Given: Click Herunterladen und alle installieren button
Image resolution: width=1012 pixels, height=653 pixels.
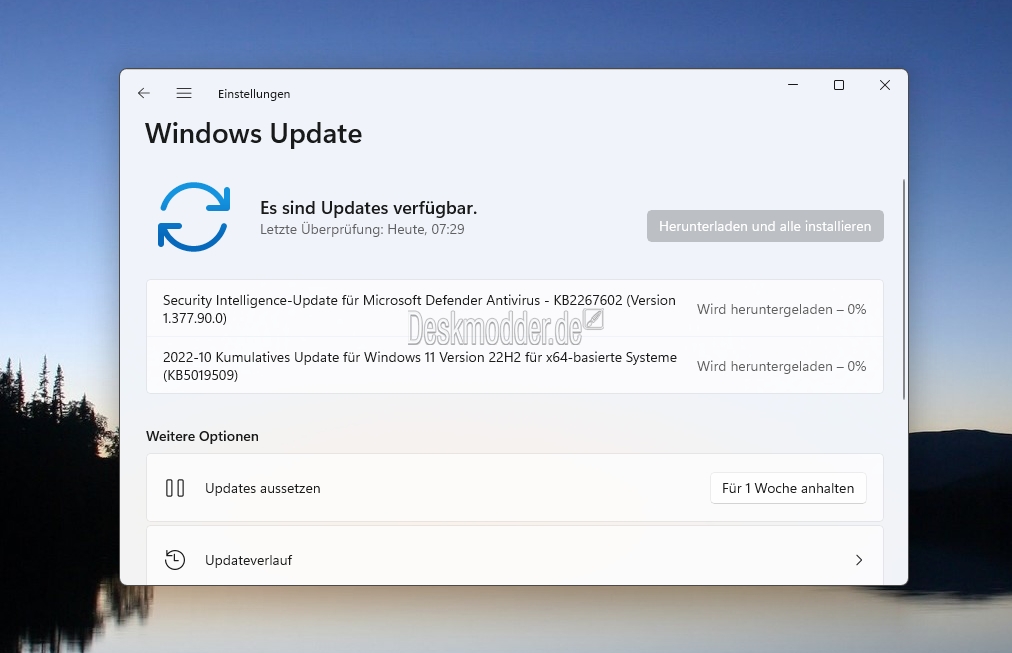Looking at the screenshot, I should click(765, 226).
